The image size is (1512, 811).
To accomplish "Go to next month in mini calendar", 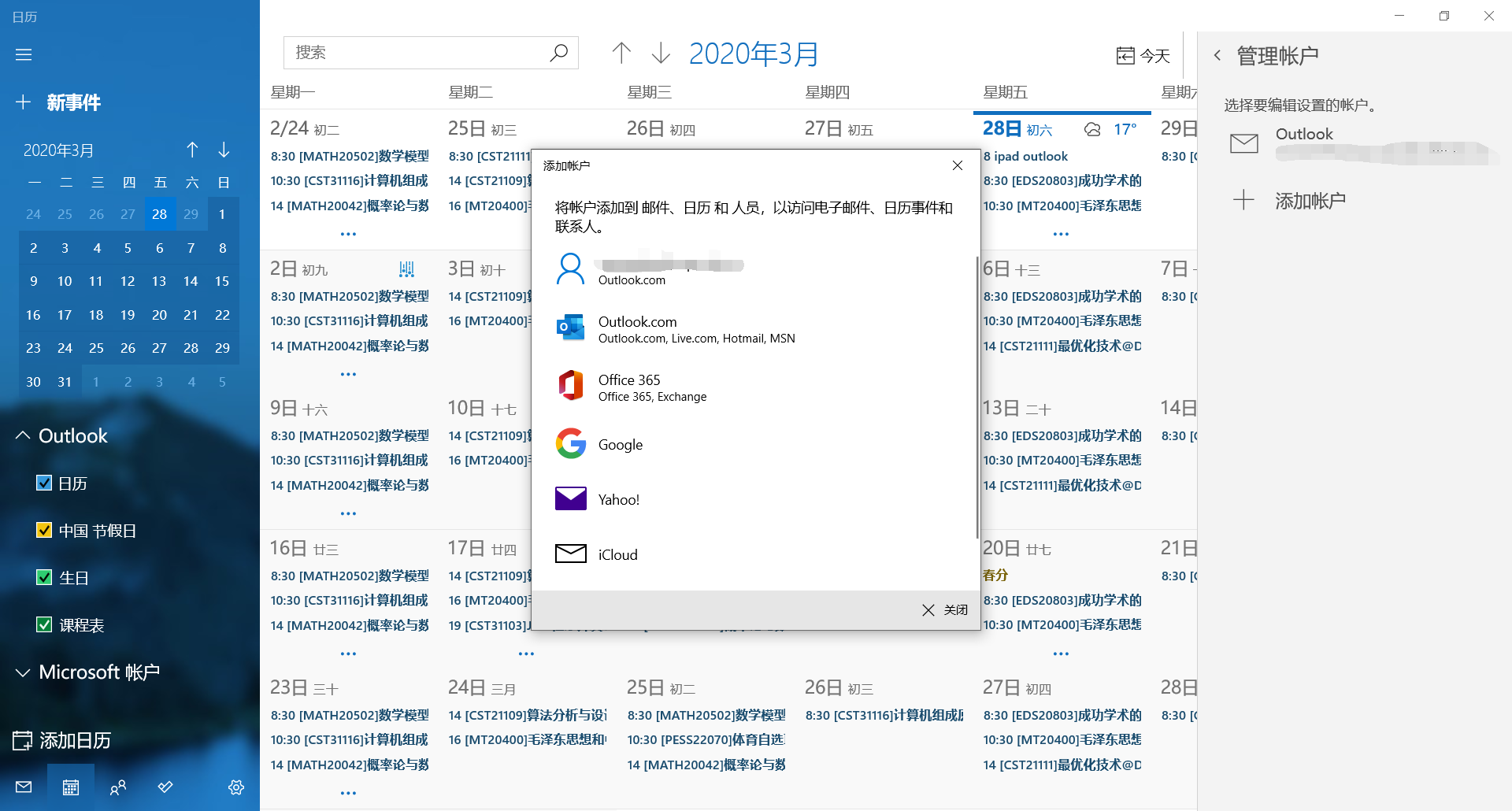I will coord(224,150).
